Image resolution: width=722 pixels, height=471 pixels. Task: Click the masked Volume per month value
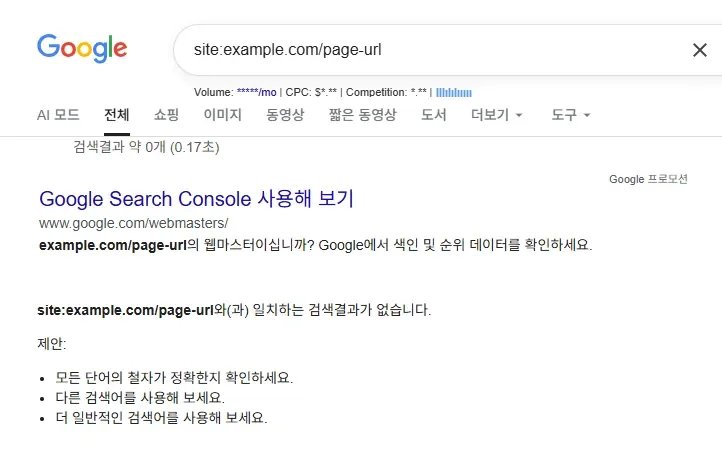[x=254, y=93]
